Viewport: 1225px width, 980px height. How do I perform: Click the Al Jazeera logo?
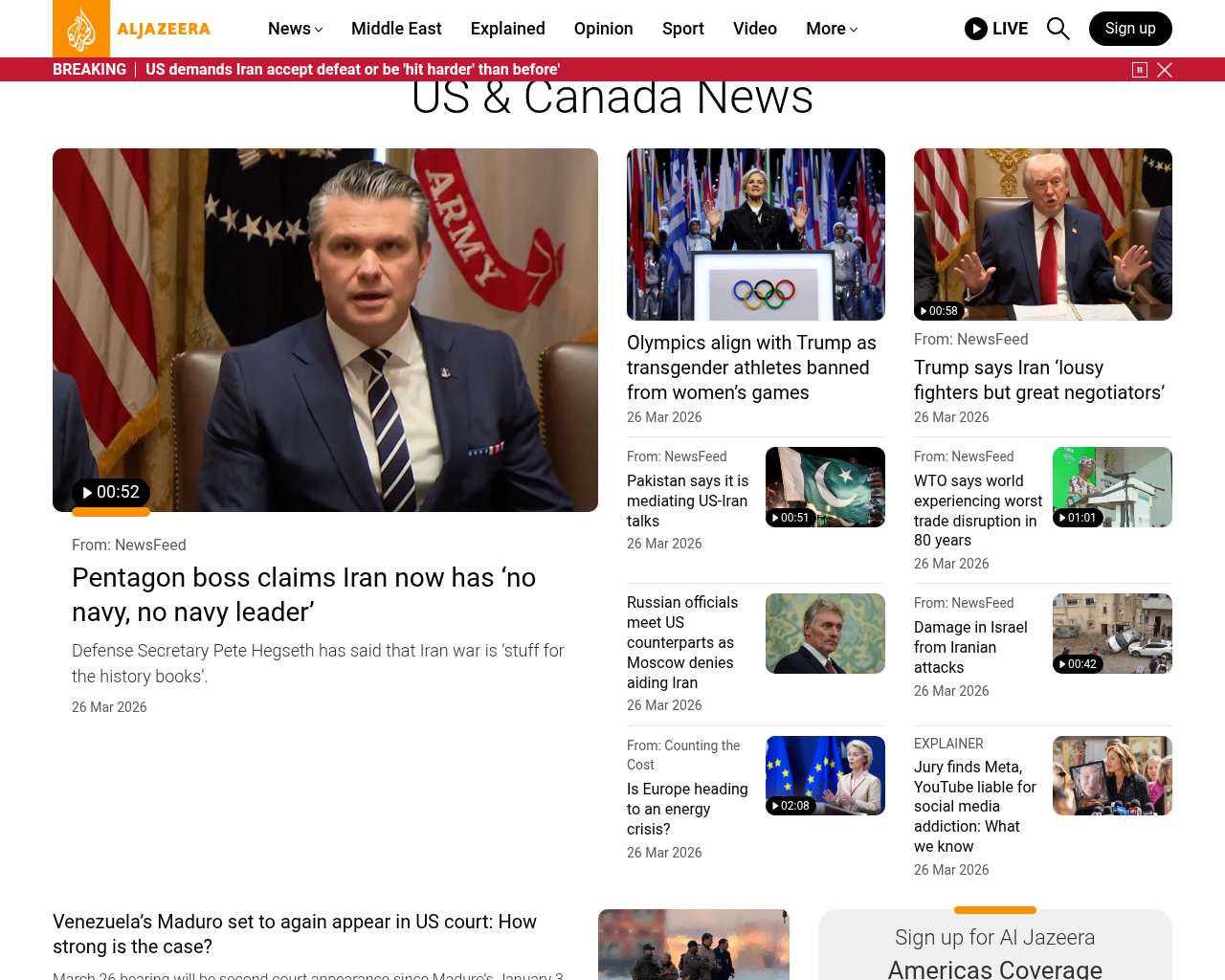[x=132, y=29]
